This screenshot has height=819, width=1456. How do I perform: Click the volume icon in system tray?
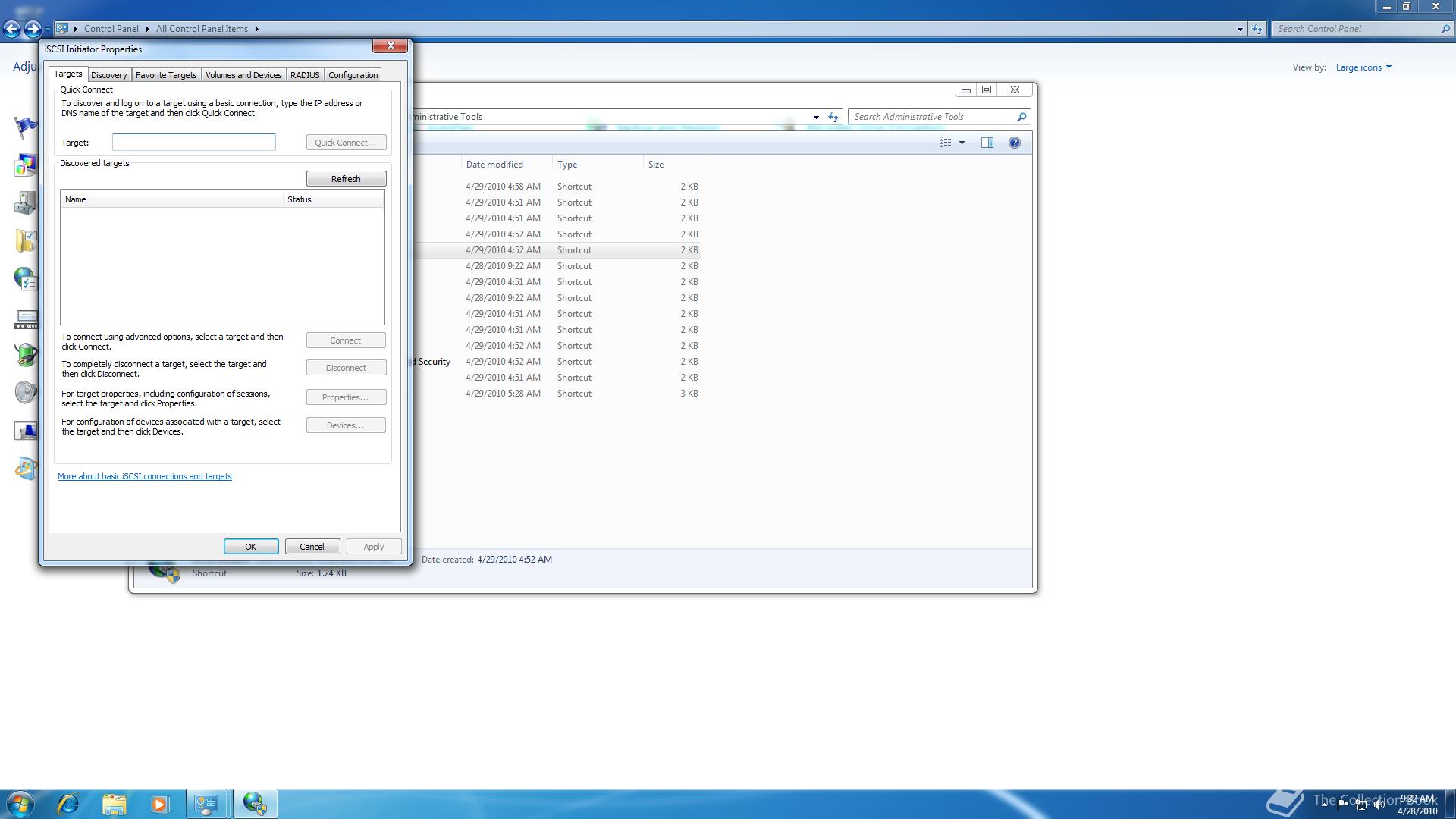click(x=1379, y=805)
